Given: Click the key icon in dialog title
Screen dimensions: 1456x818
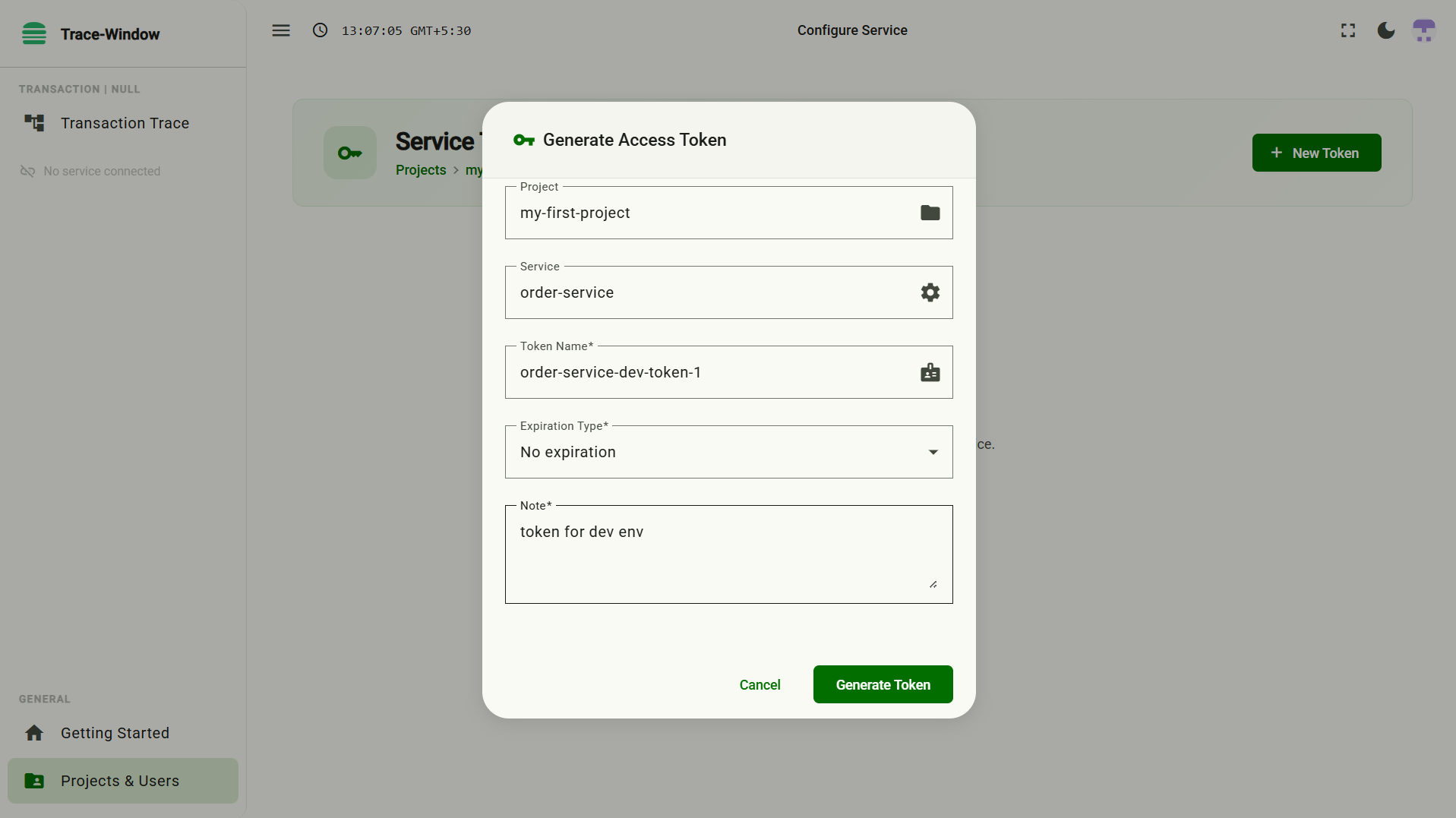Looking at the screenshot, I should pyautogui.click(x=524, y=140).
